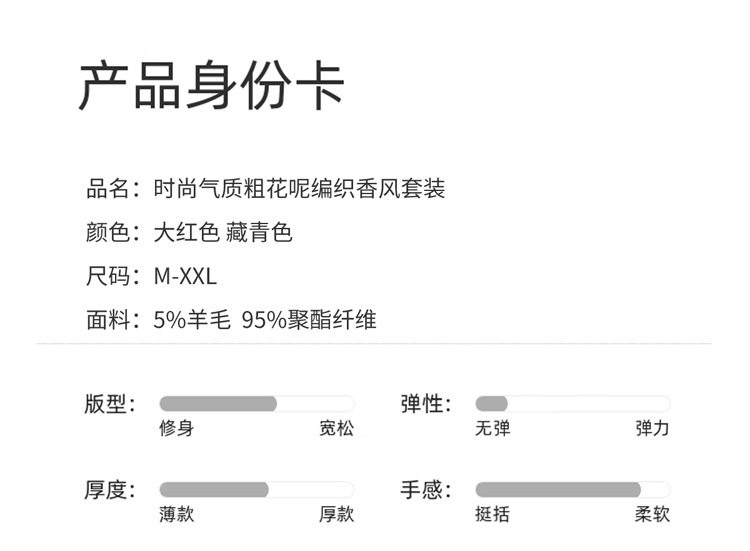Click the 5%羊毛 fabric text
Viewport: 750px width, 551px height.
192,321
